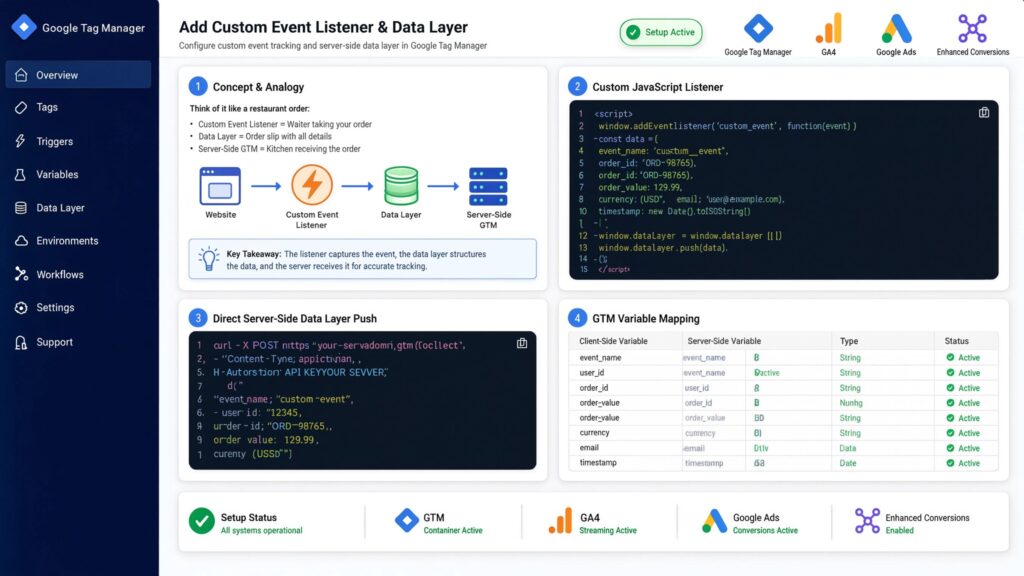
Task: Select the event_name client-side variable cell
Action: [x=600, y=358]
